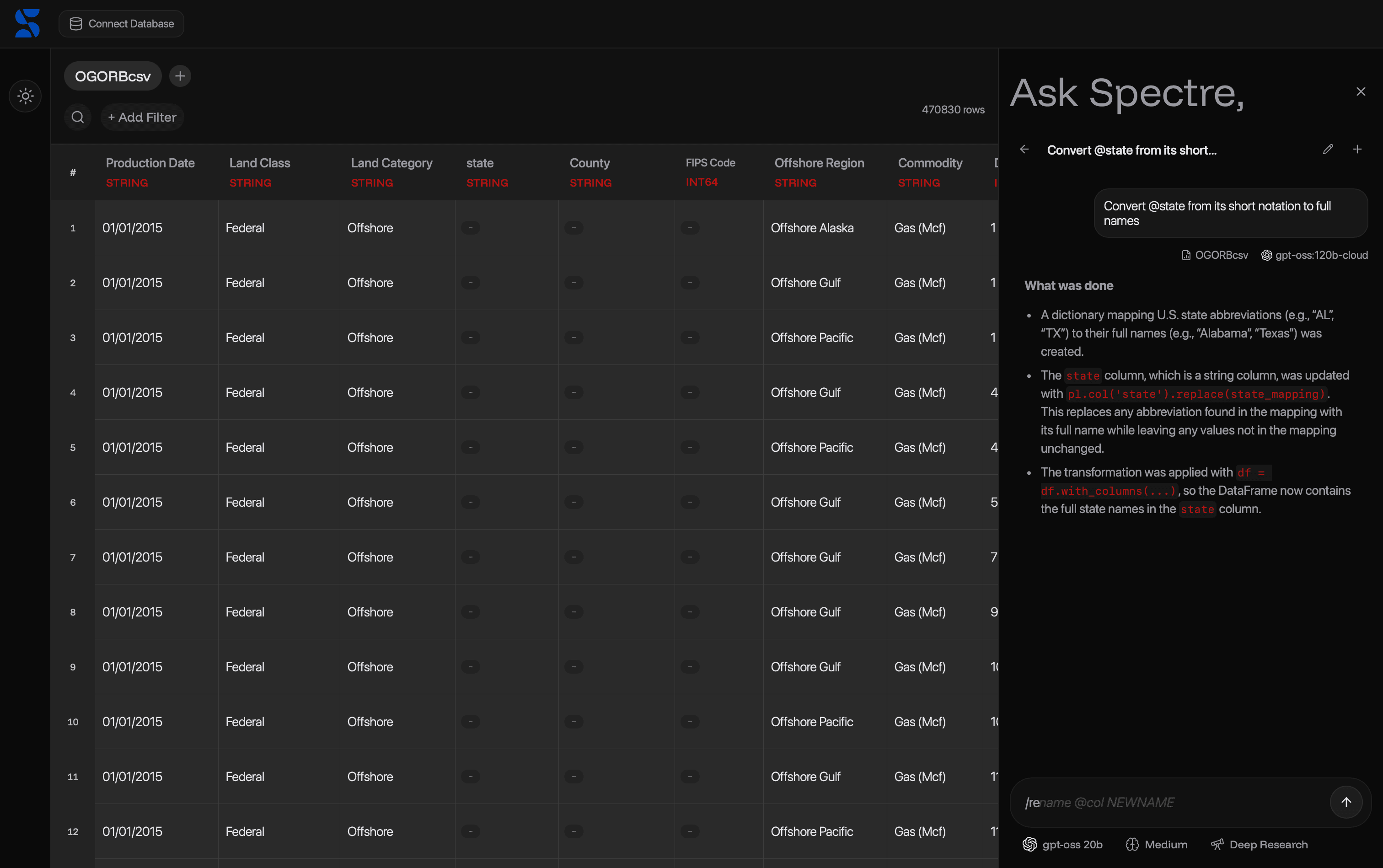
Task: Change the Medium reasoning effort setting
Action: pyautogui.click(x=1156, y=845)
